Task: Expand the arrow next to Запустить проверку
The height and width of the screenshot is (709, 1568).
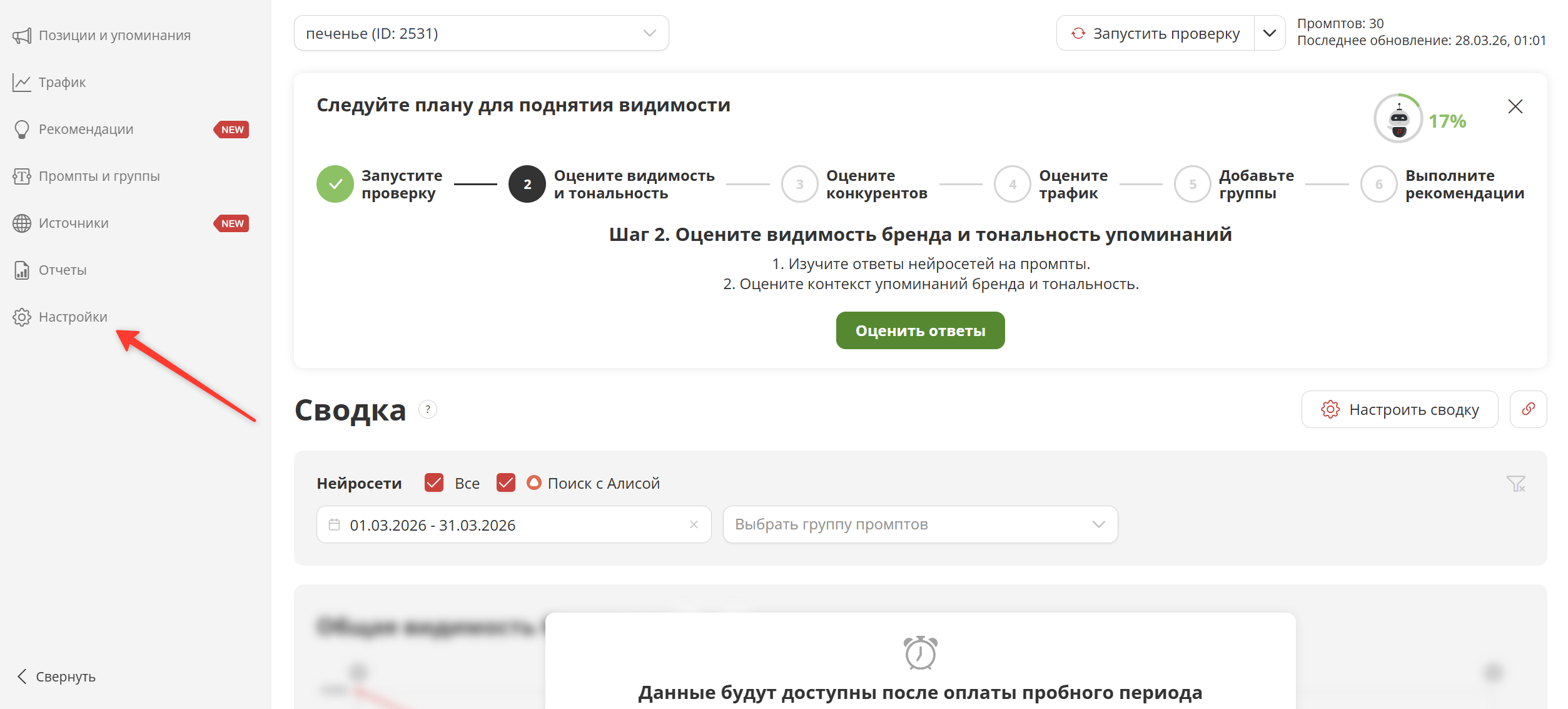Action: (x=1269, y=33)
